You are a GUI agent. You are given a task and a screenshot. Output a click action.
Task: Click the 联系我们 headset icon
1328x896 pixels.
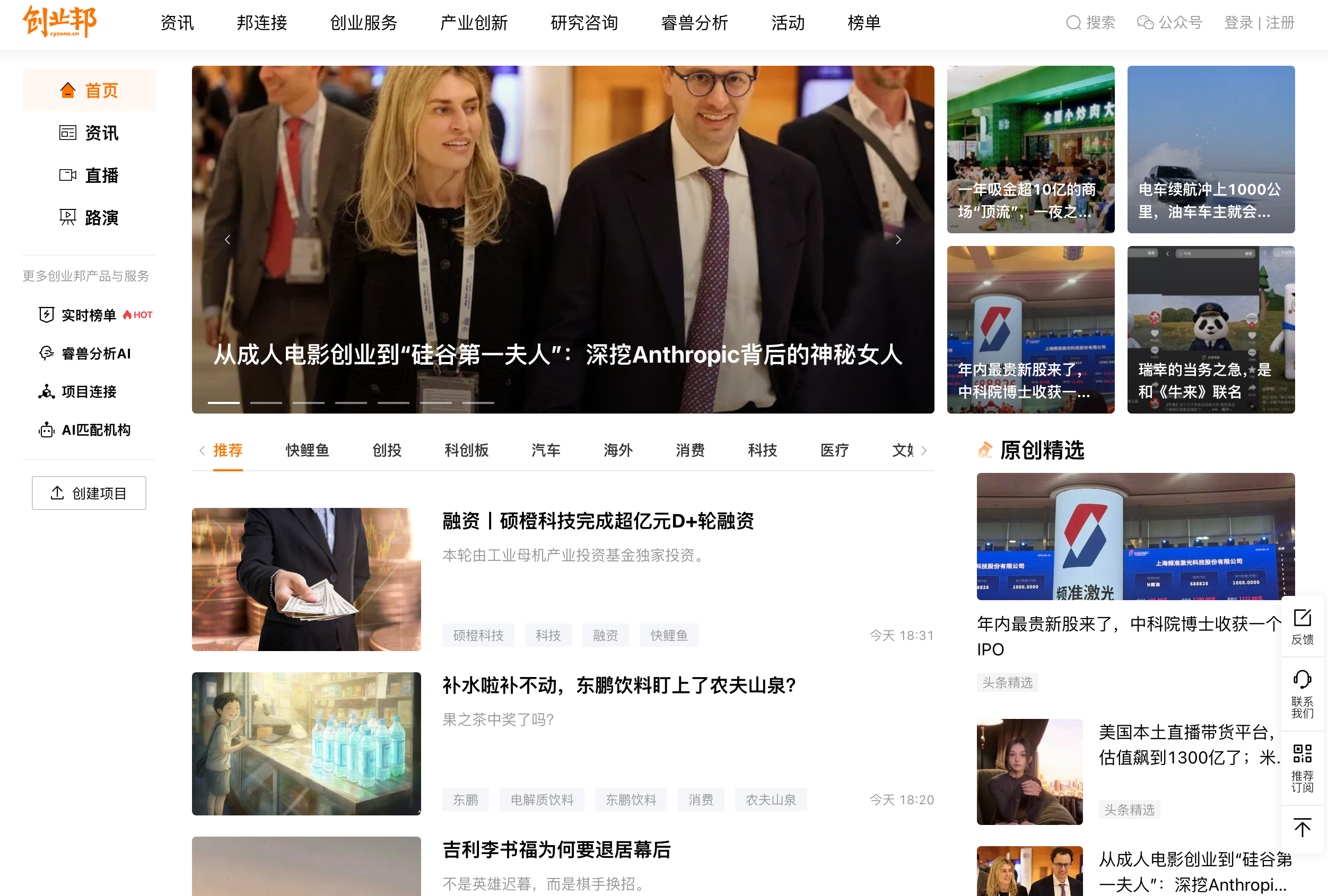(x=1303, y=680)
